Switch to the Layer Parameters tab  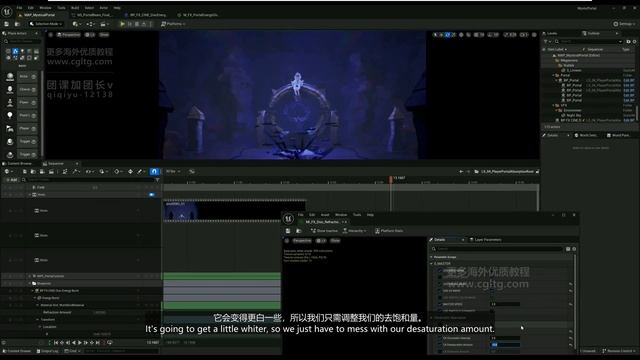point(486,240)
